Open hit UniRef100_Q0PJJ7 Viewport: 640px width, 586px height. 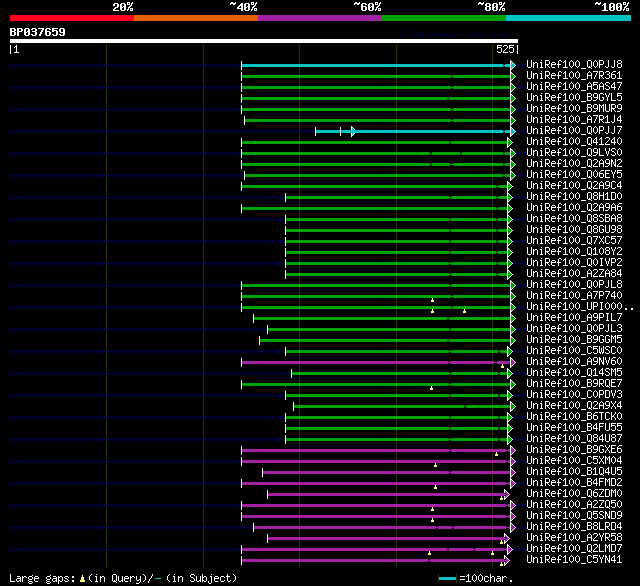pos(574,131)
